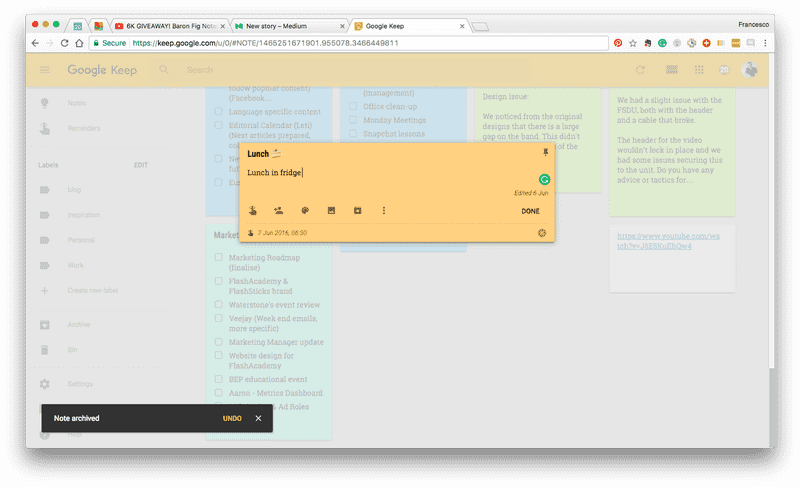Archive the Lunch note with the archive icon

coord(357,210)
